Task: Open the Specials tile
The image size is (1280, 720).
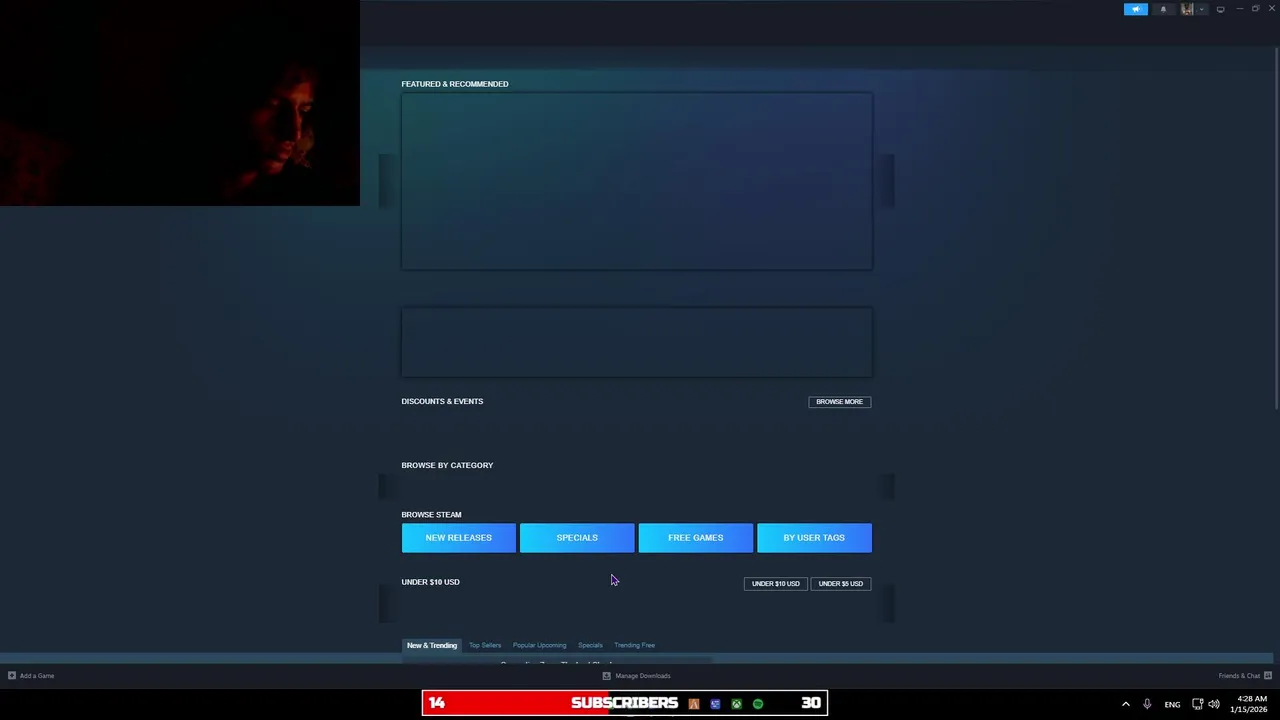Action: 577,538
